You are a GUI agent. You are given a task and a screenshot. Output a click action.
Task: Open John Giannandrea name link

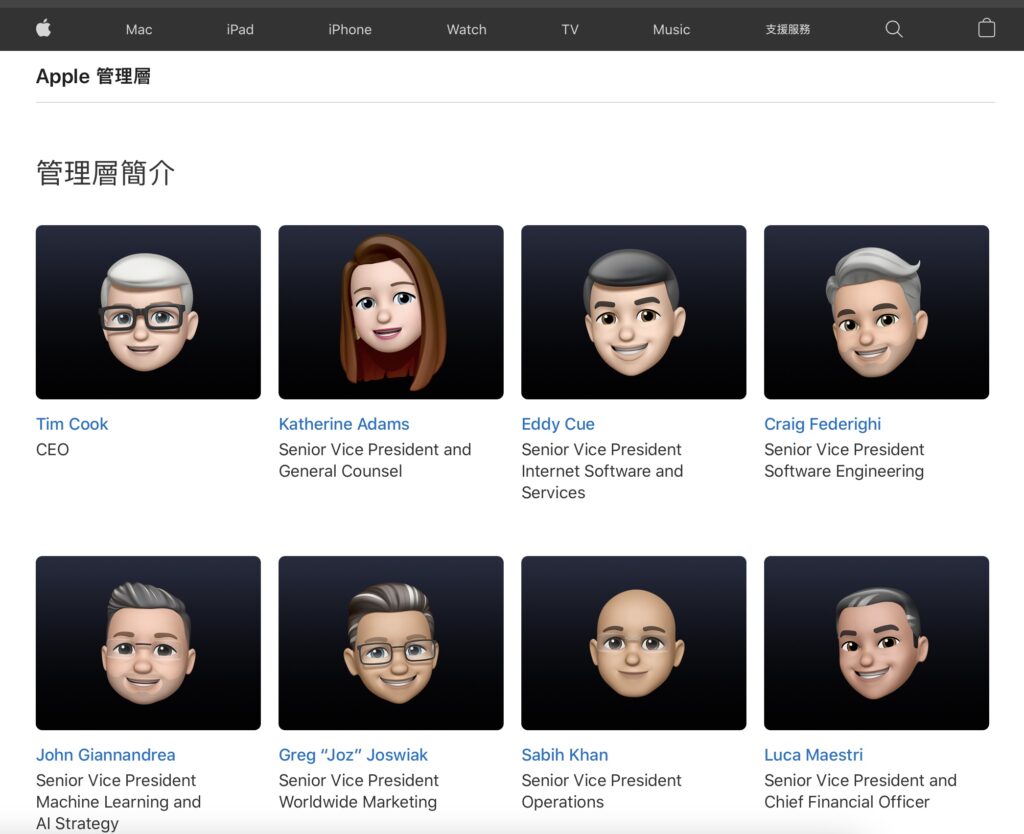click(x=105, y=755)
